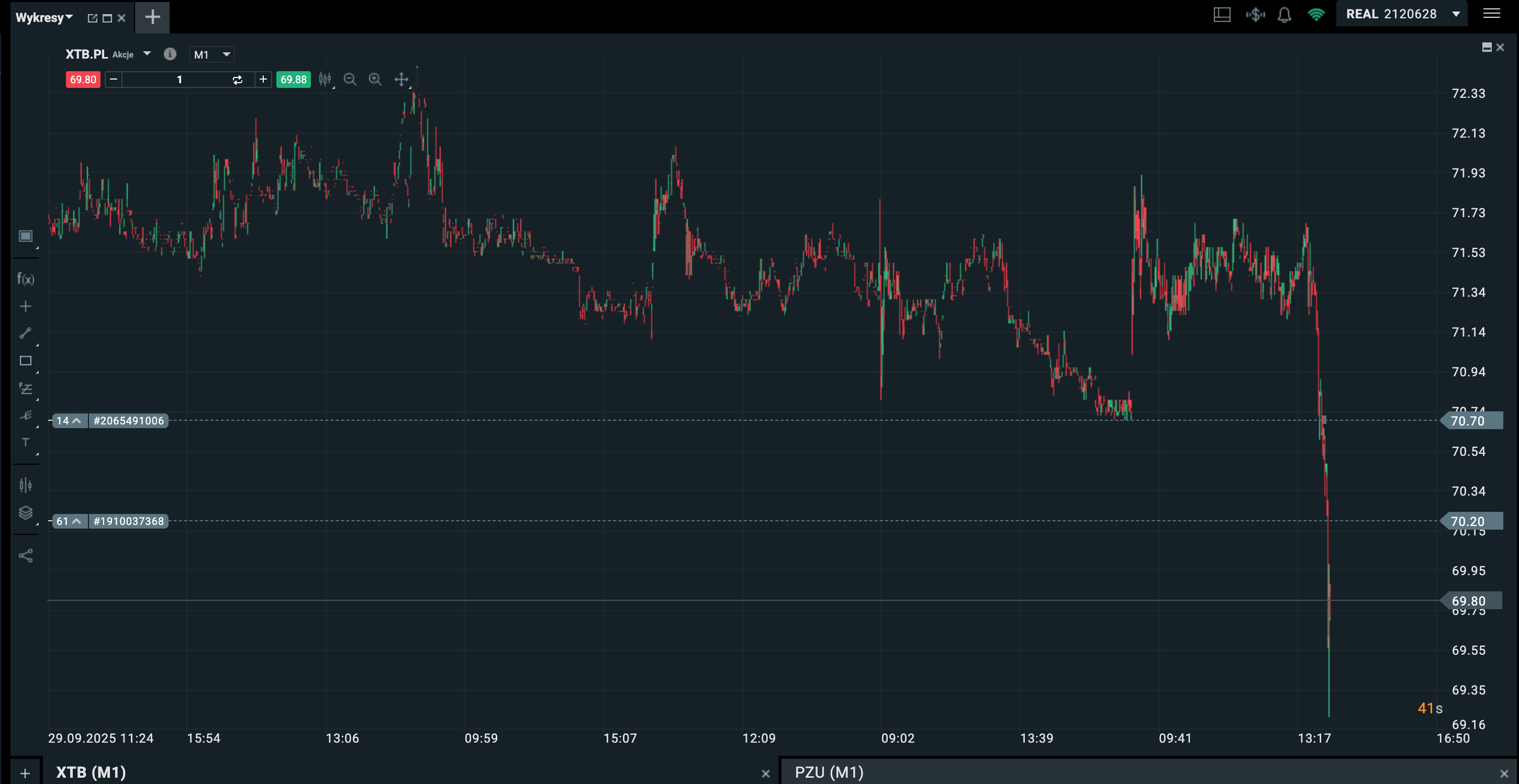
Task: Zoom in the chart with magnifier
Action: click(x=375, y=80)
